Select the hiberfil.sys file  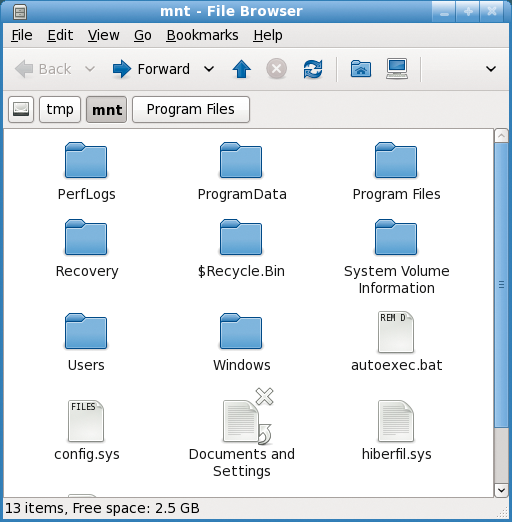pos(396,430)
